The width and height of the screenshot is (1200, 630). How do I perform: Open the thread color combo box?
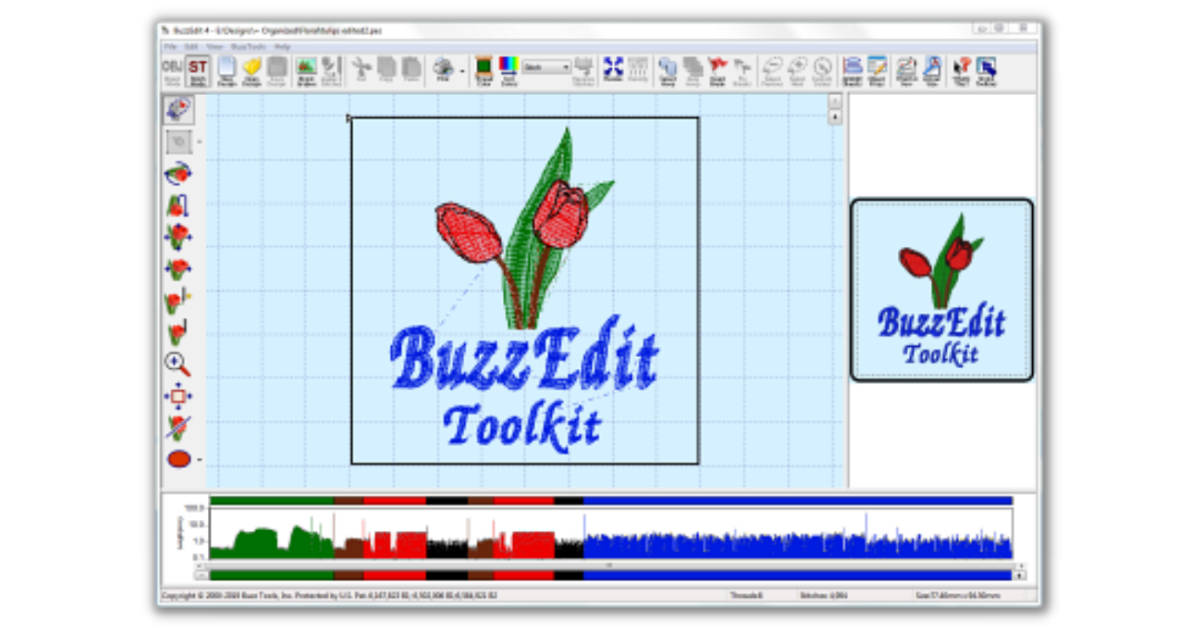click(546, 67)
